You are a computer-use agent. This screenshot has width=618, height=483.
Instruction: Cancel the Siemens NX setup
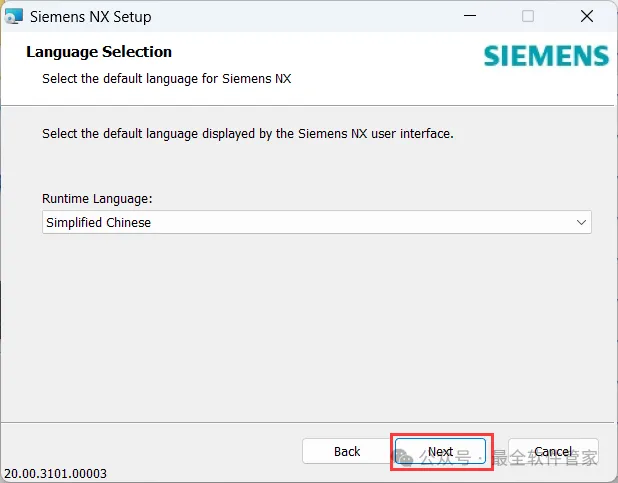point(553,451)
